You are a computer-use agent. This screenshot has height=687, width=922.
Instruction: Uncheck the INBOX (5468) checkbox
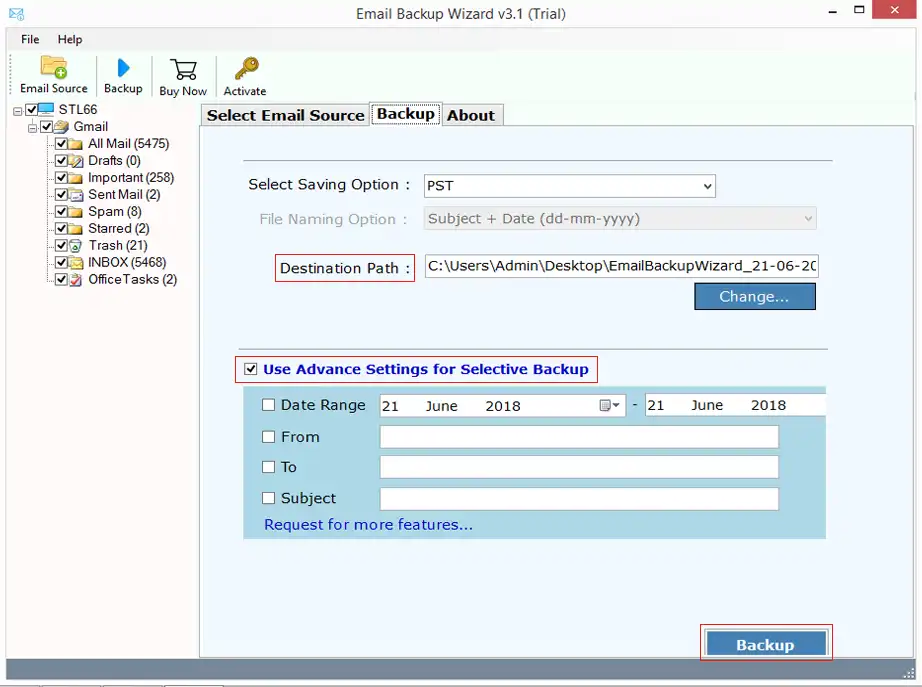pyautogui.click(x=61, y=262)
